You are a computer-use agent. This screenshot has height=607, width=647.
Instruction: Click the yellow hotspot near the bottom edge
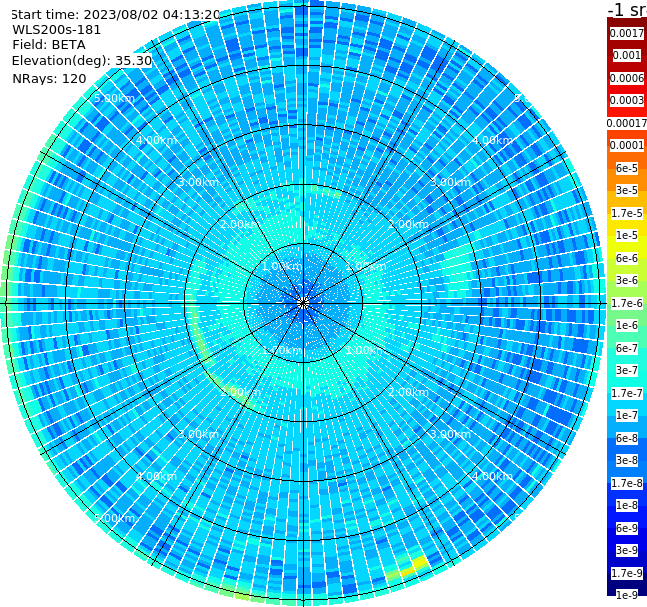[x=414, y=566]
